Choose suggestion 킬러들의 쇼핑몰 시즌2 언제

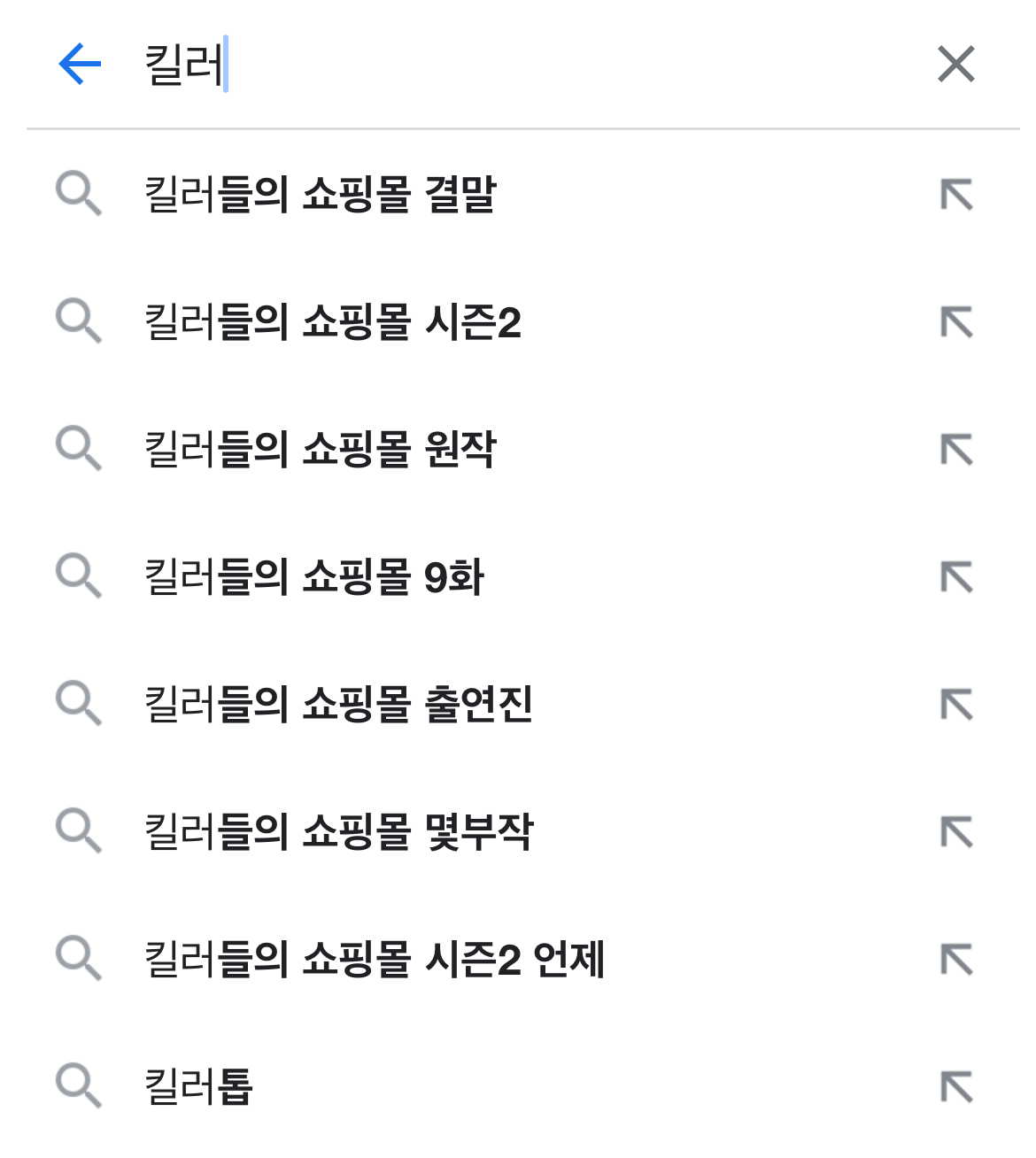[374, 959]
